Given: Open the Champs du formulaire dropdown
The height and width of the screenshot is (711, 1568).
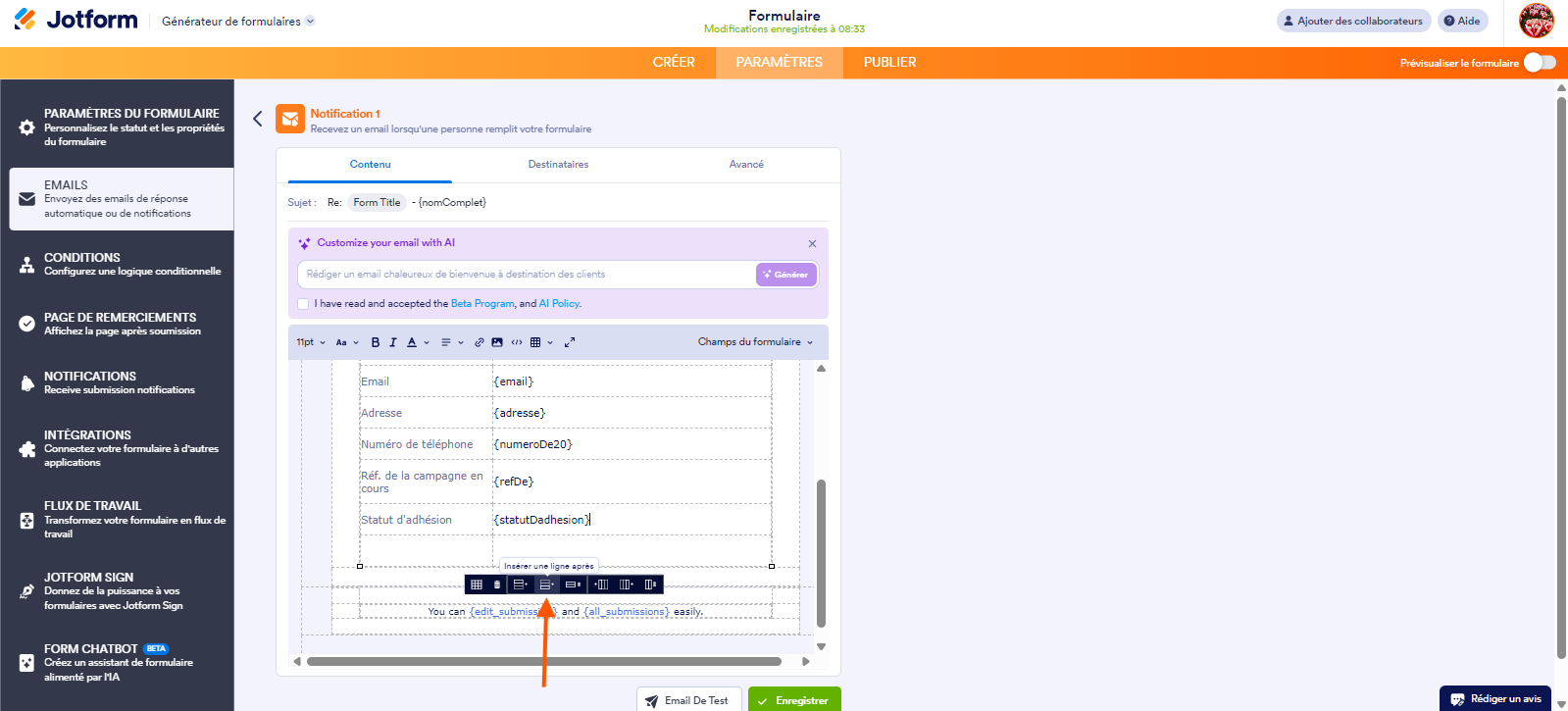Looking at the screenshot, I should 755,342.
